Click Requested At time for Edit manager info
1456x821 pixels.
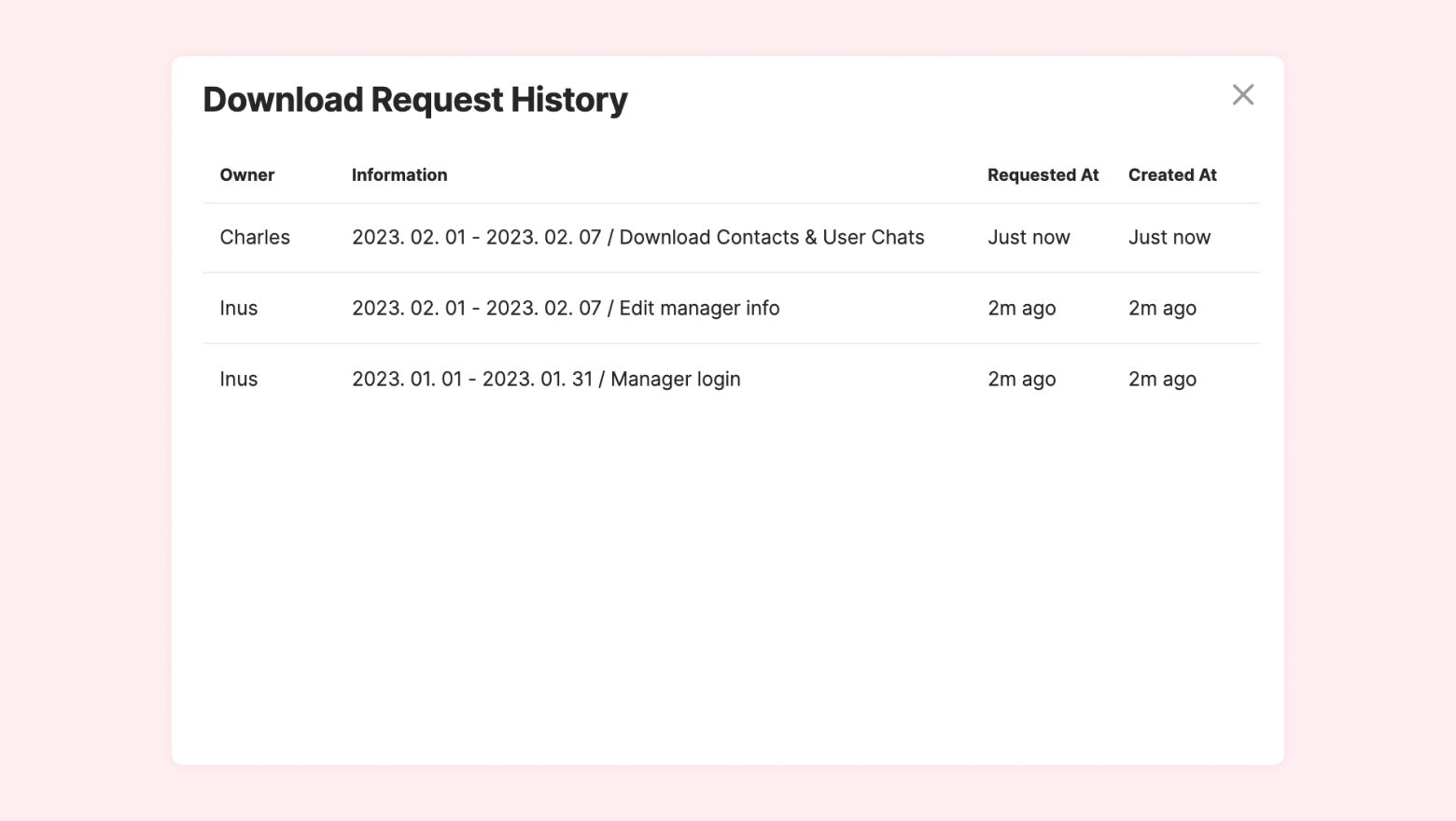[x=1022, y=309]
